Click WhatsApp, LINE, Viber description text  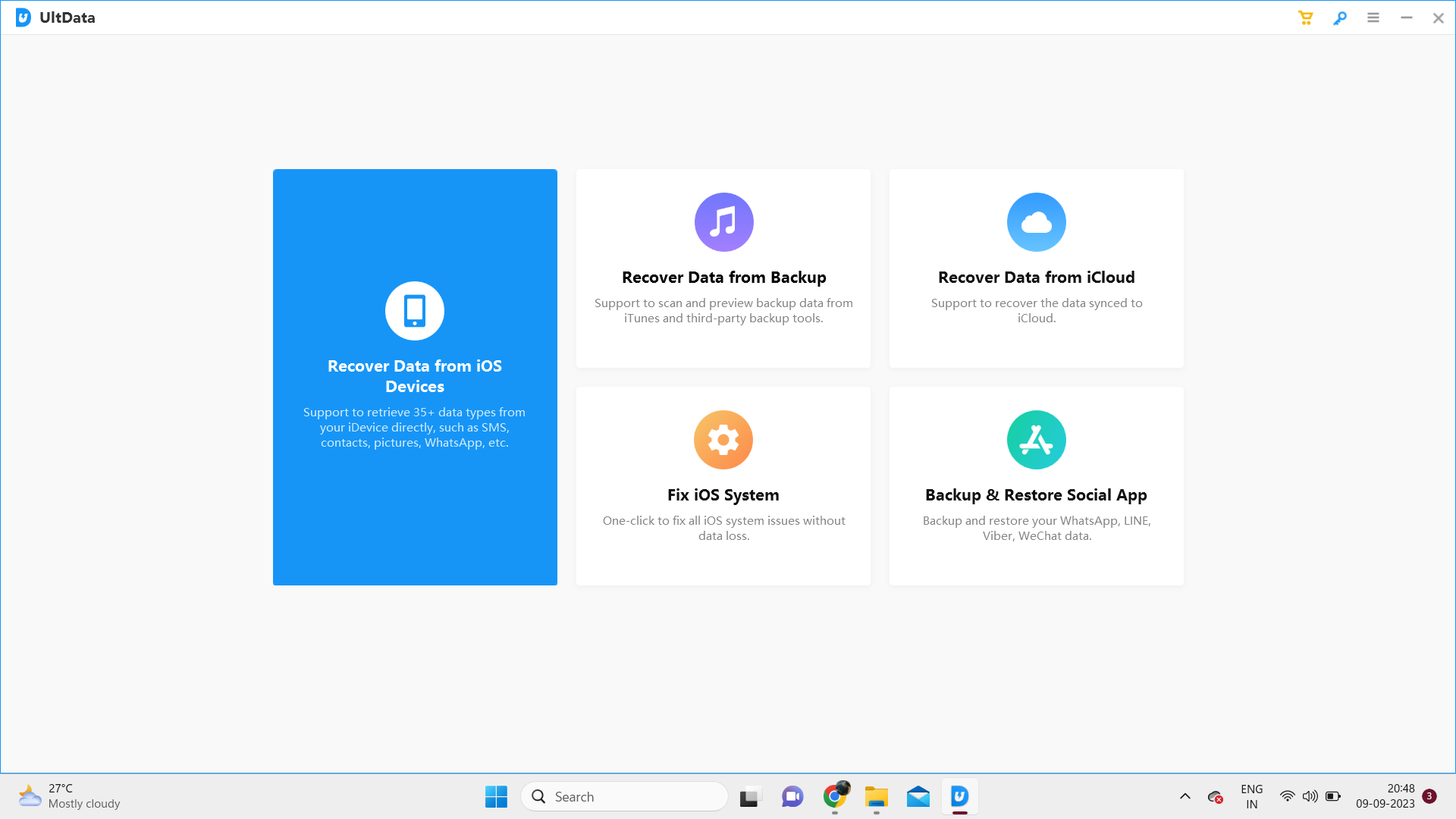click(1037, 529)
